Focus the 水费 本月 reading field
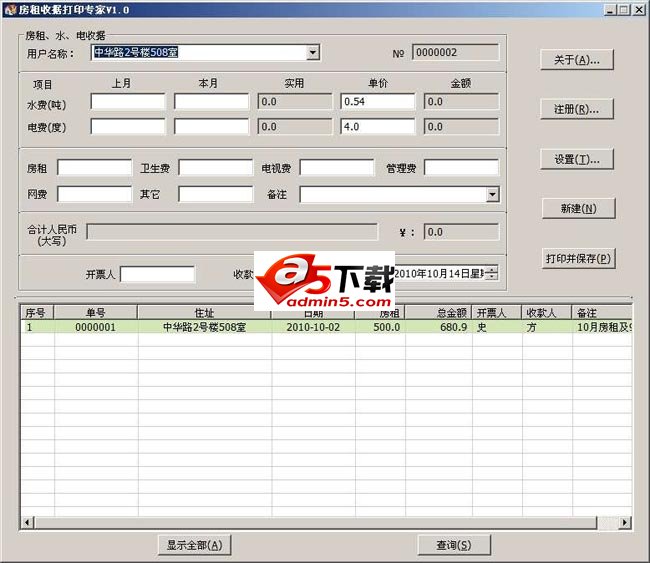Image resolution: width=650 pixels, height=563 pixels. tap(211, 102)
